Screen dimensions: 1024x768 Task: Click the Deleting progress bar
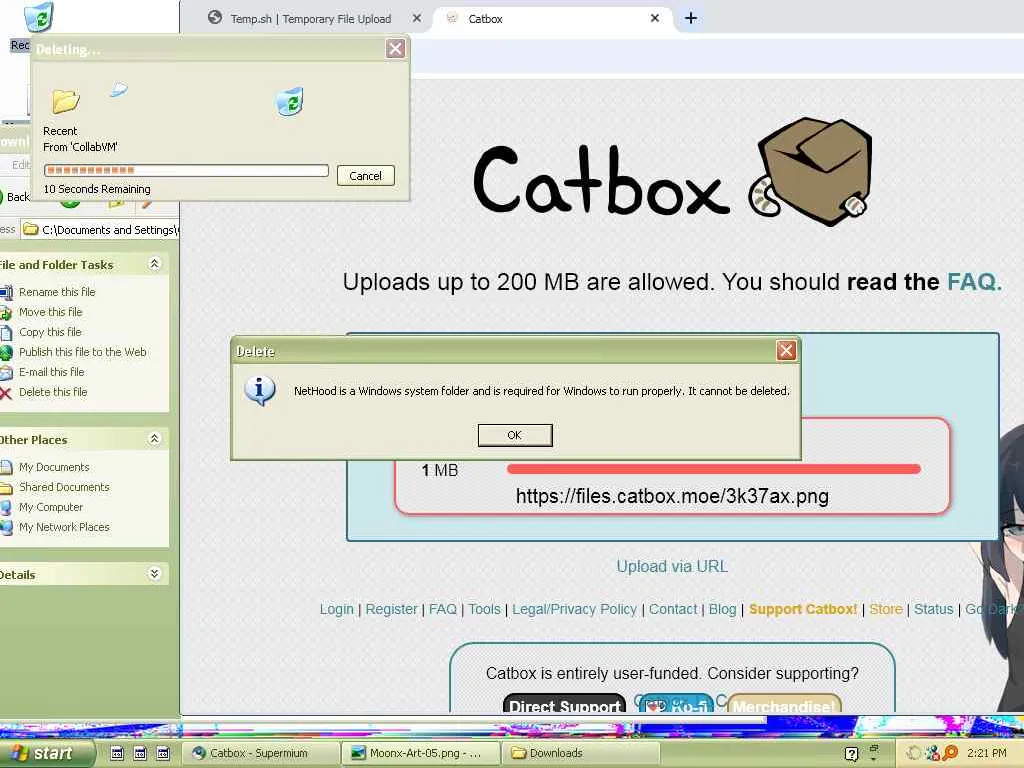(186, 170)
